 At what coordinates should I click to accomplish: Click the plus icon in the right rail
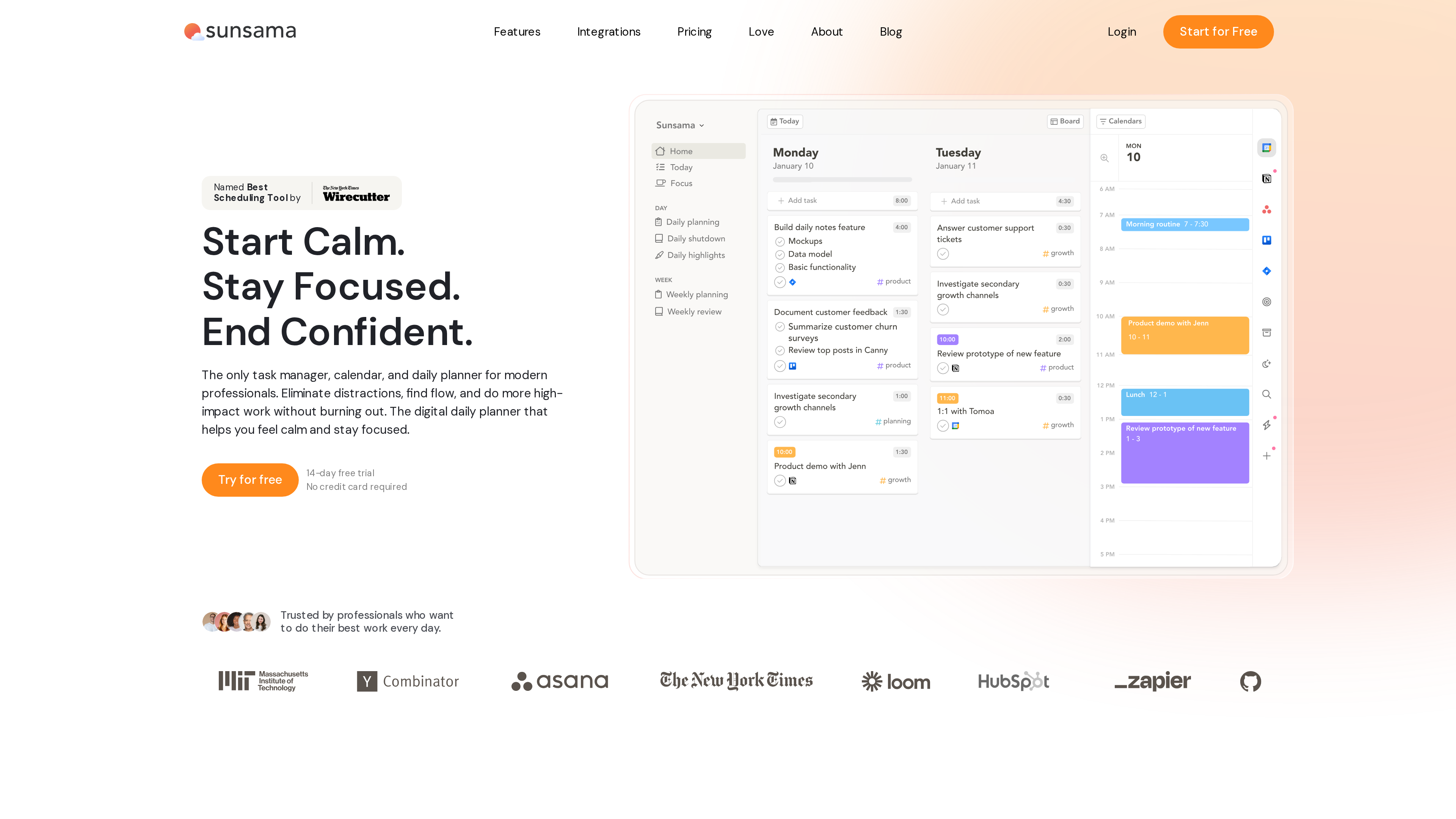click(1267, 455)
